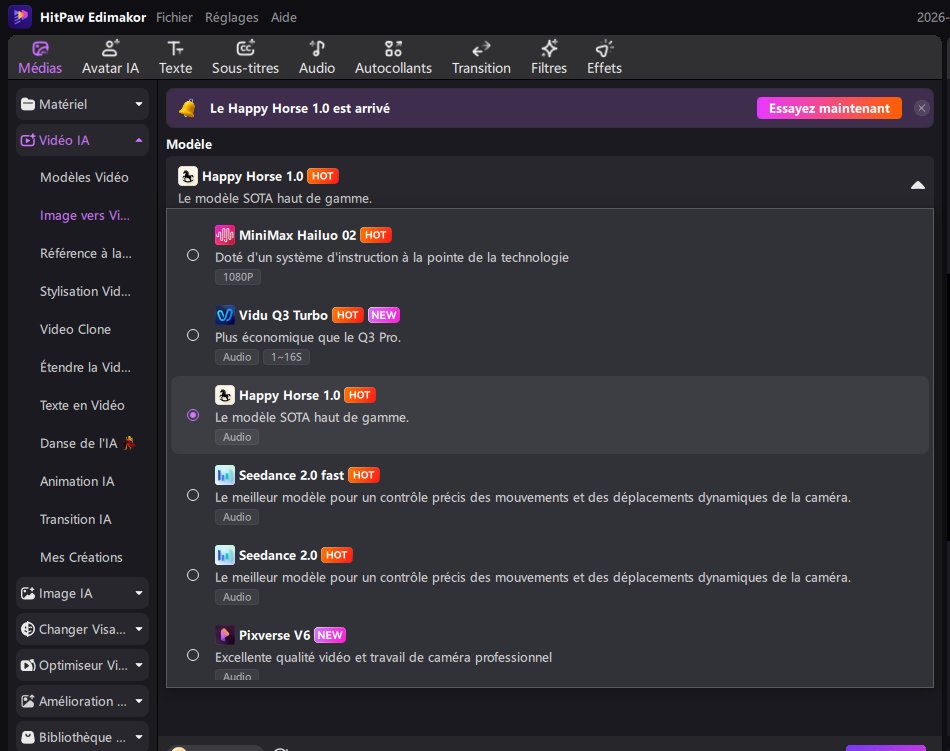Open the Médias tab
This screenshot has height=751, width=950.
[40, 58]
